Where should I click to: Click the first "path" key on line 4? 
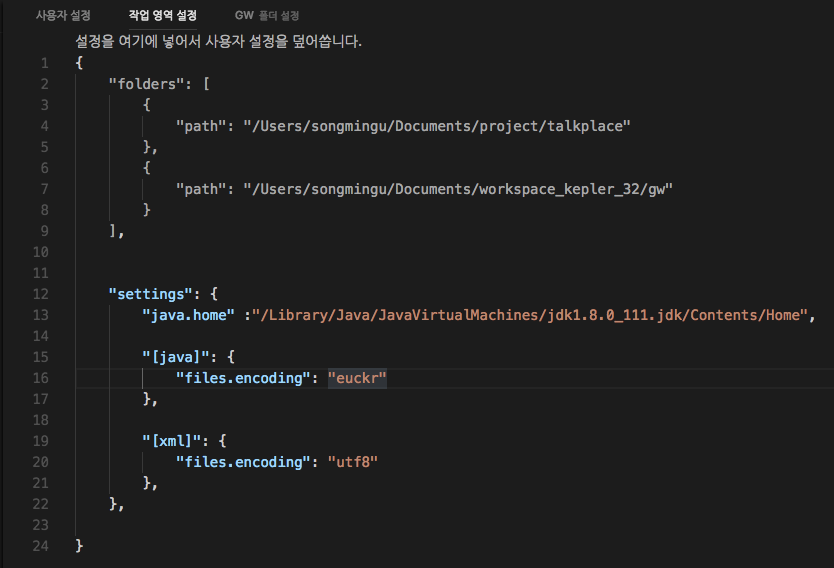[200, 126]
